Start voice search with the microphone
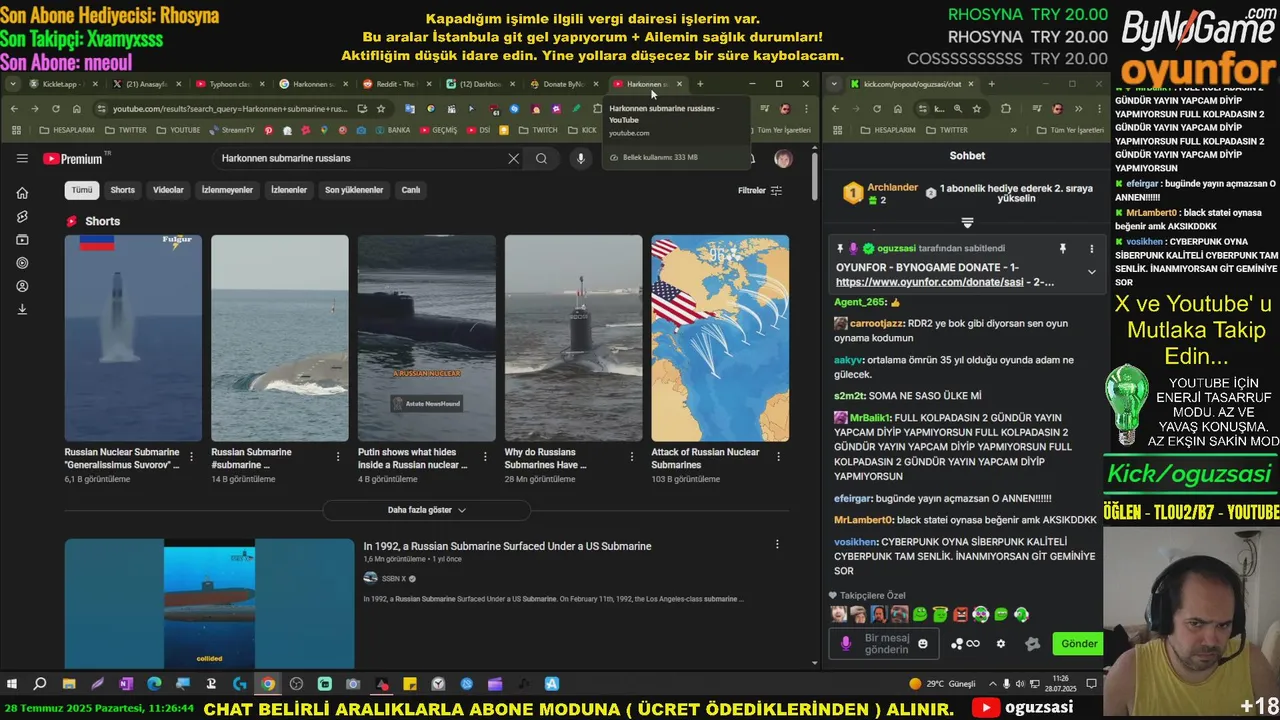 click(x=580, y=158)
